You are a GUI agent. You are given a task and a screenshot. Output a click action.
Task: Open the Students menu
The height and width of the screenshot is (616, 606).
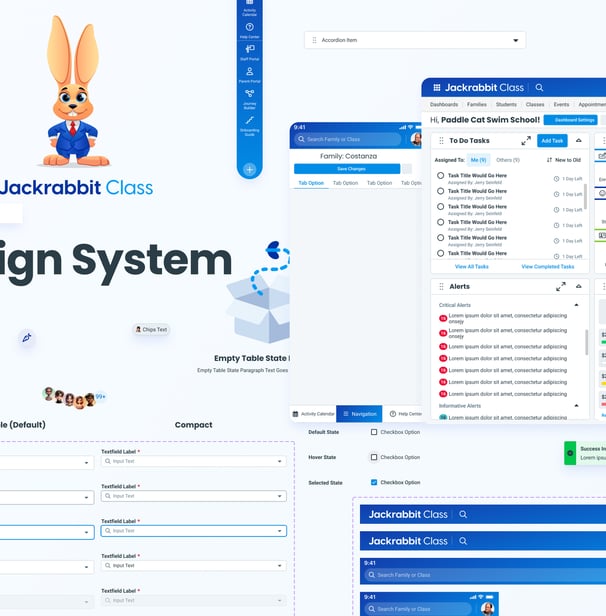coord(506,104)
